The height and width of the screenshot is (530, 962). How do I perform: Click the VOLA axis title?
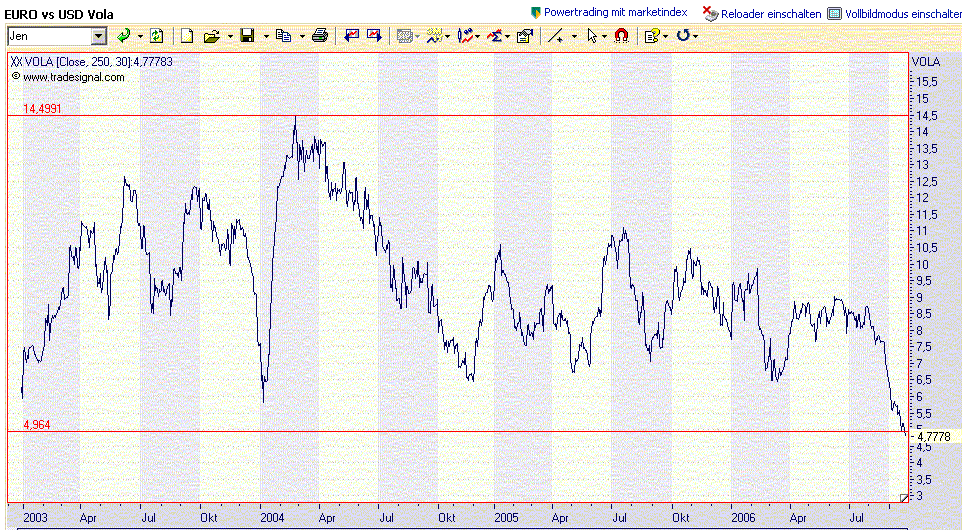[x=926, y=61]
